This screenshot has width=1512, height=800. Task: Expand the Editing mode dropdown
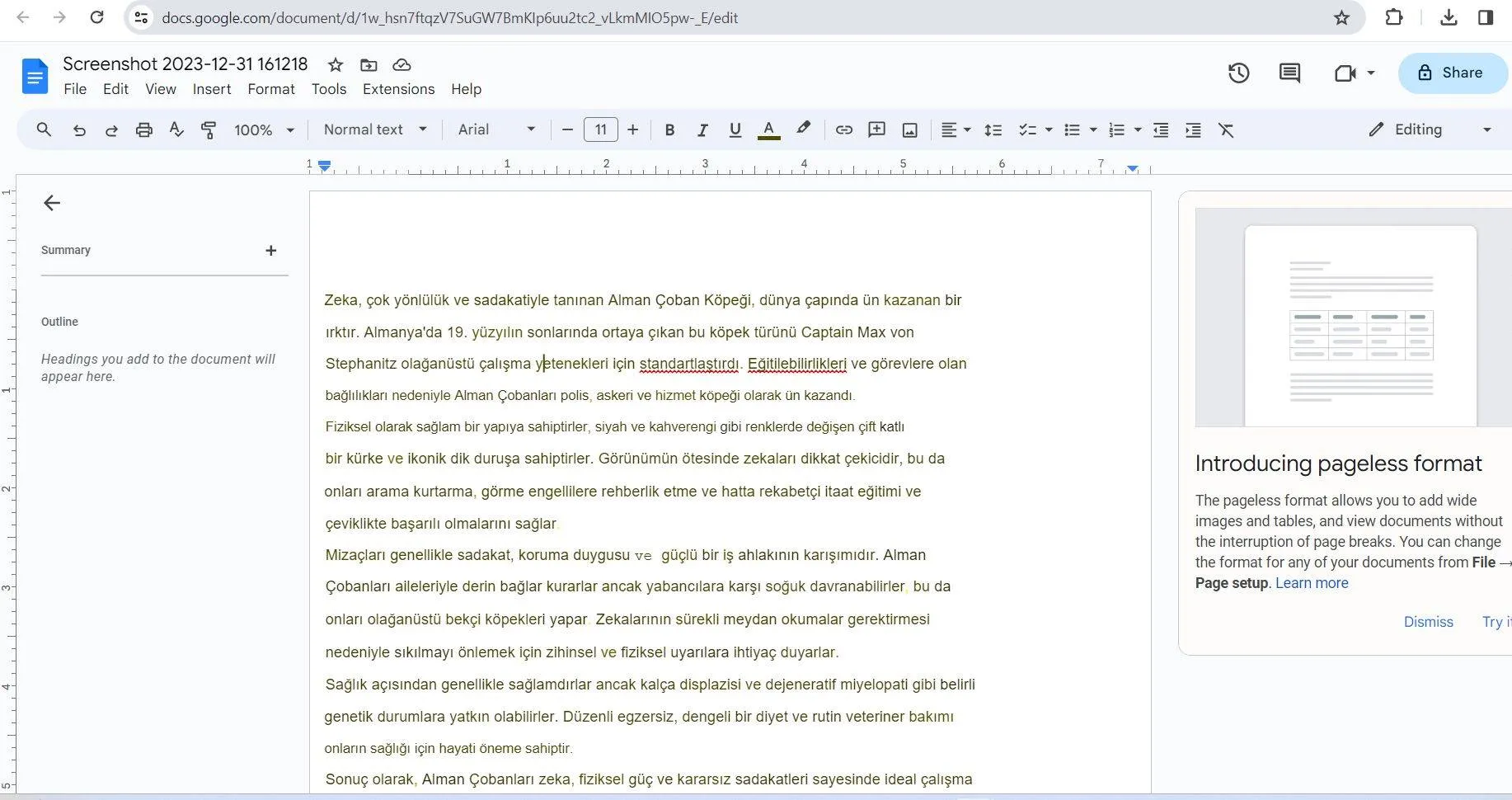1487,129
